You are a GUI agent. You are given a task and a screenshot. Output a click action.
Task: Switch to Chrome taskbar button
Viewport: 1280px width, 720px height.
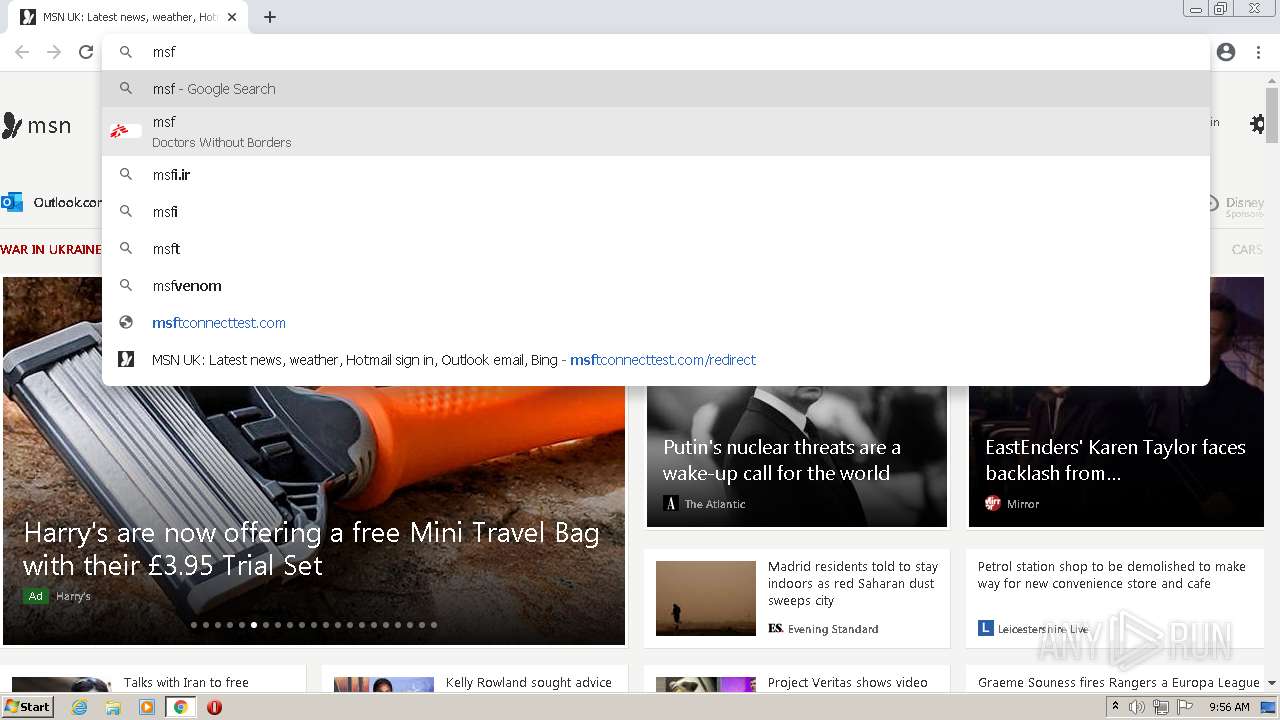[x=181, y=707]
